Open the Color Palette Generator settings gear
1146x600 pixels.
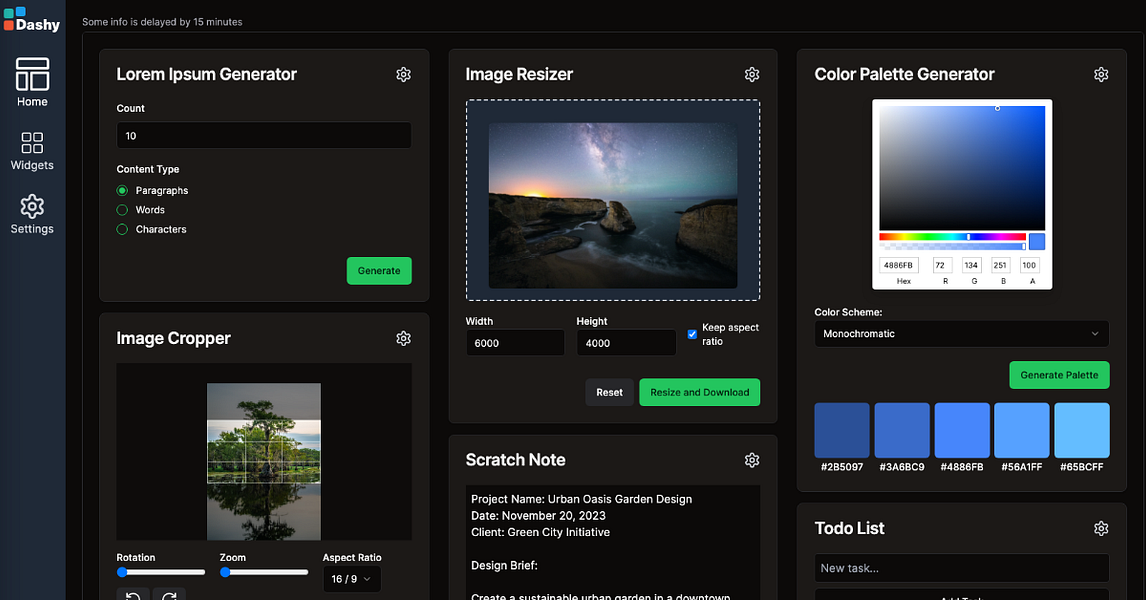coord(1101,74)
